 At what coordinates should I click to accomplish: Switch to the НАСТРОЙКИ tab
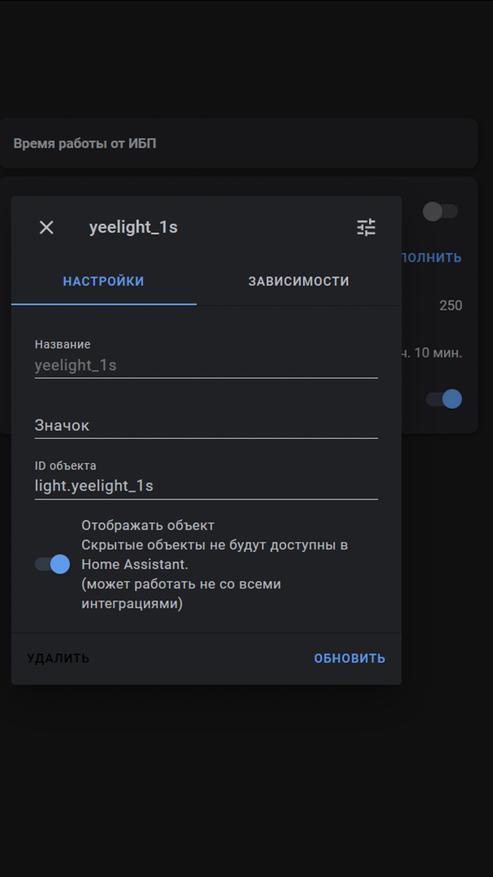(104, 281)
